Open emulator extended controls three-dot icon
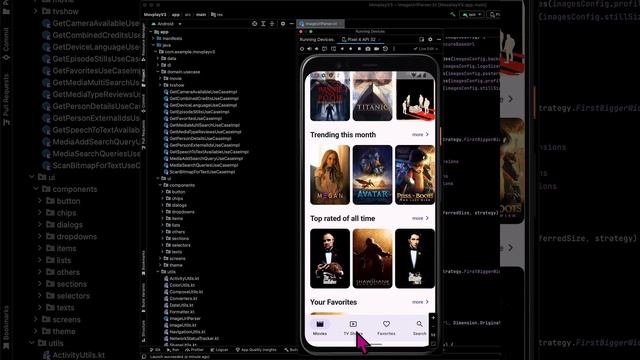640x360 pixels. tap(394, 49)
